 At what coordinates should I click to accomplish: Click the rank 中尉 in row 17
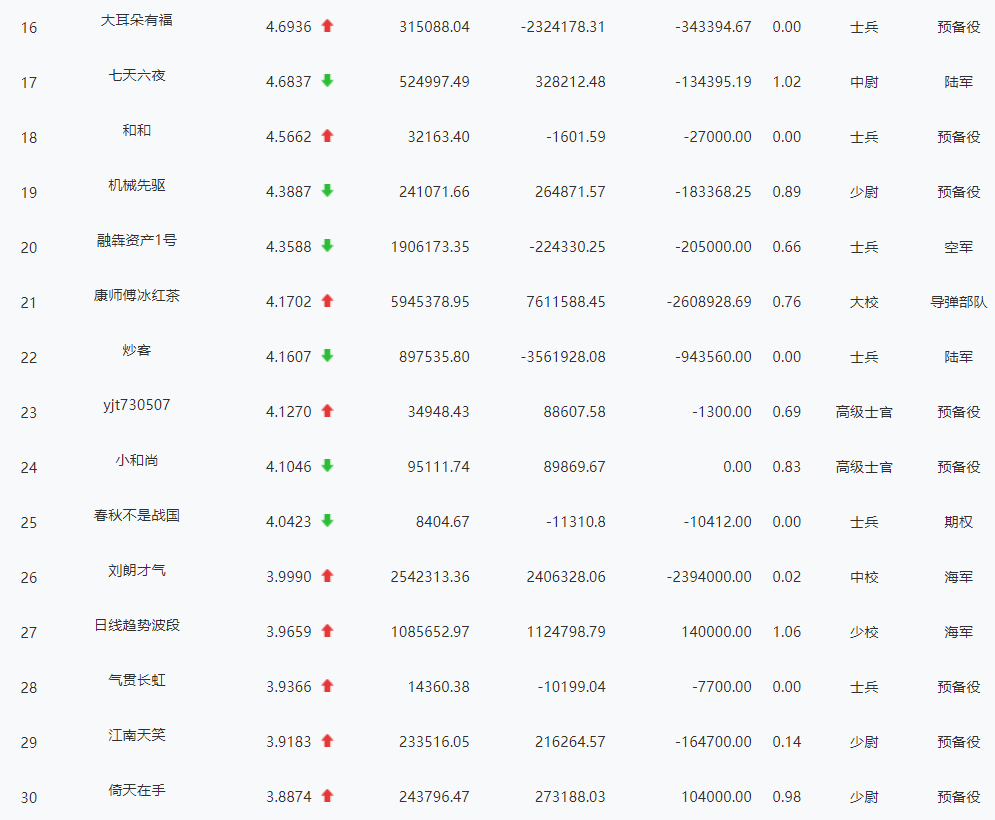864,82
